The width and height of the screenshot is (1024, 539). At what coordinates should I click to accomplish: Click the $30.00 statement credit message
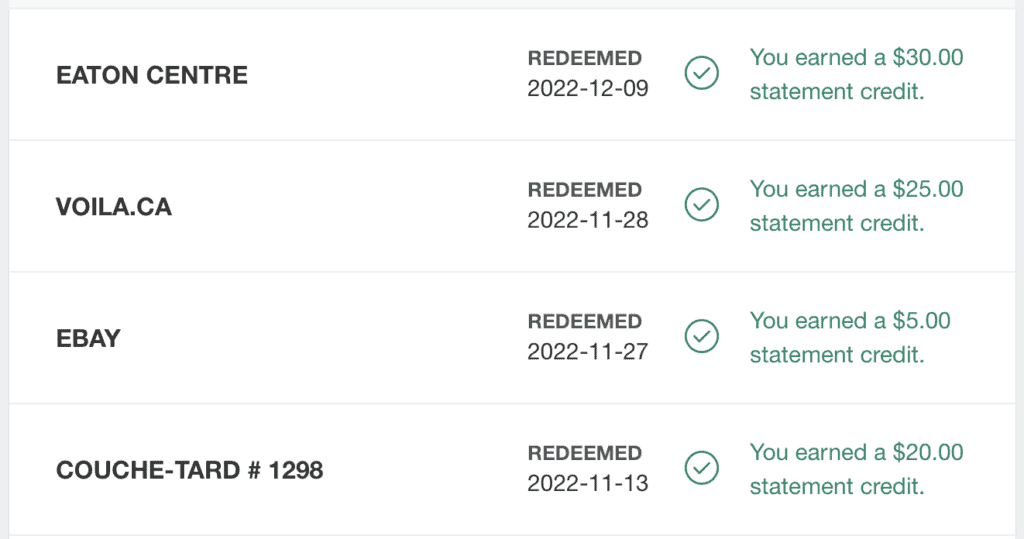coord(856,74)
